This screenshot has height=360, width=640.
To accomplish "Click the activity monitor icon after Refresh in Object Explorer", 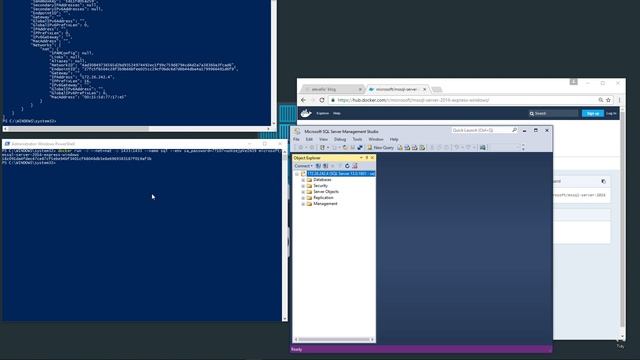I will click(x=355, y=166).
